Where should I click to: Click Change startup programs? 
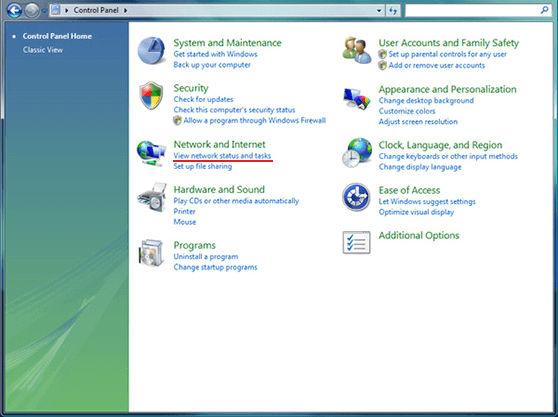tap(215, 267)
